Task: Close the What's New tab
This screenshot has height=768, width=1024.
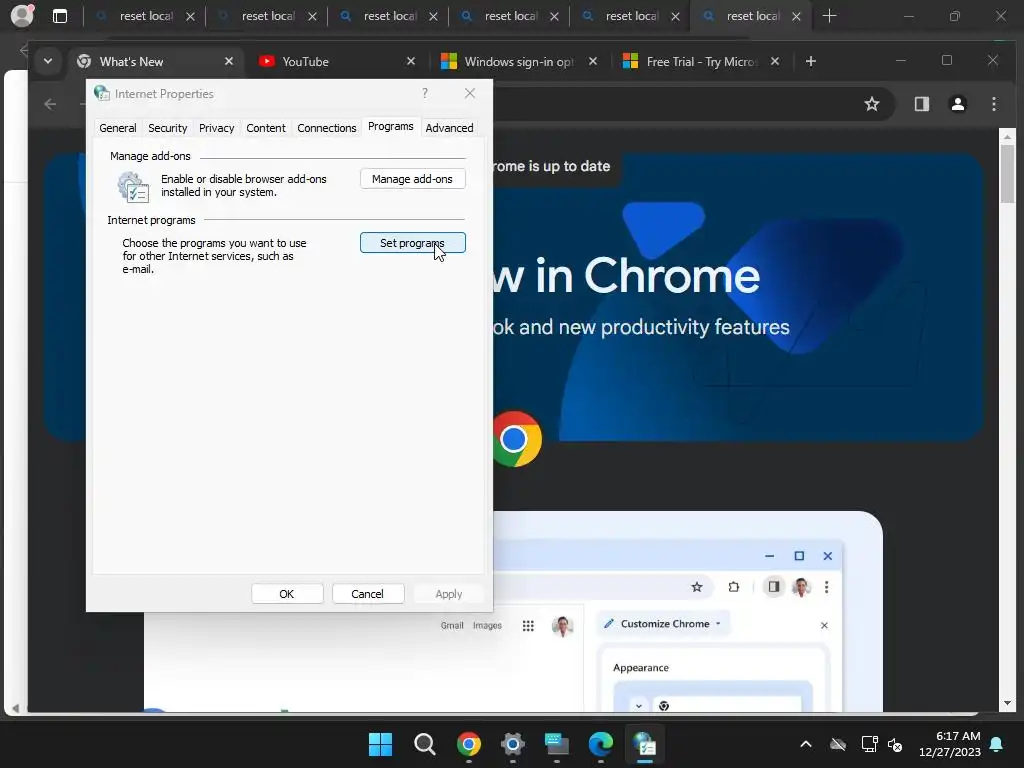Action: (x=229, y=61)
